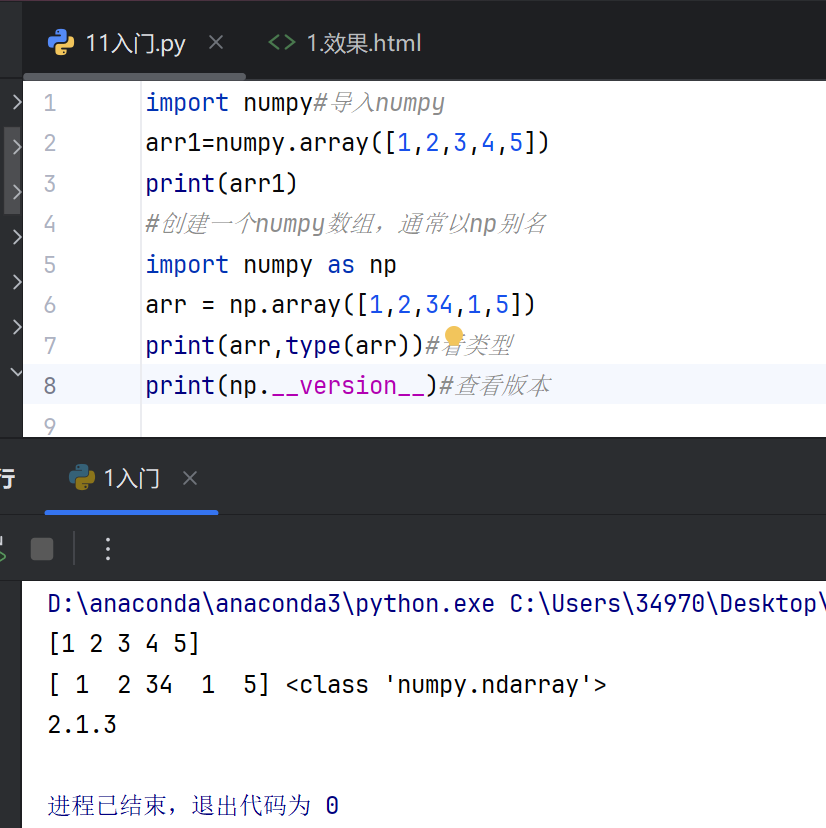Click the np.array([1,2,34,1,5]) code on line 6

click(x=382, y=305)
